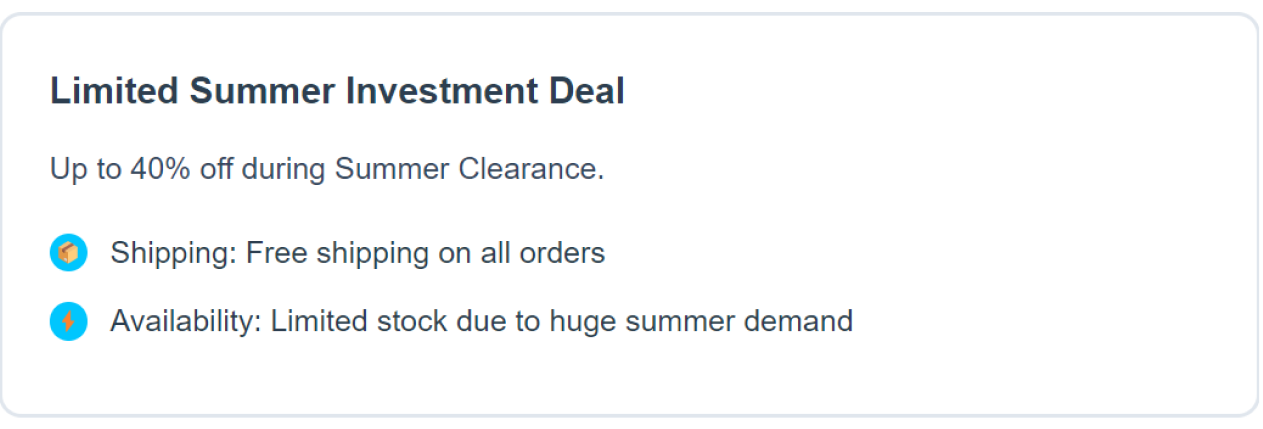Click the word "Deal" in the title

pyautogui.click(x=587, y=91)
